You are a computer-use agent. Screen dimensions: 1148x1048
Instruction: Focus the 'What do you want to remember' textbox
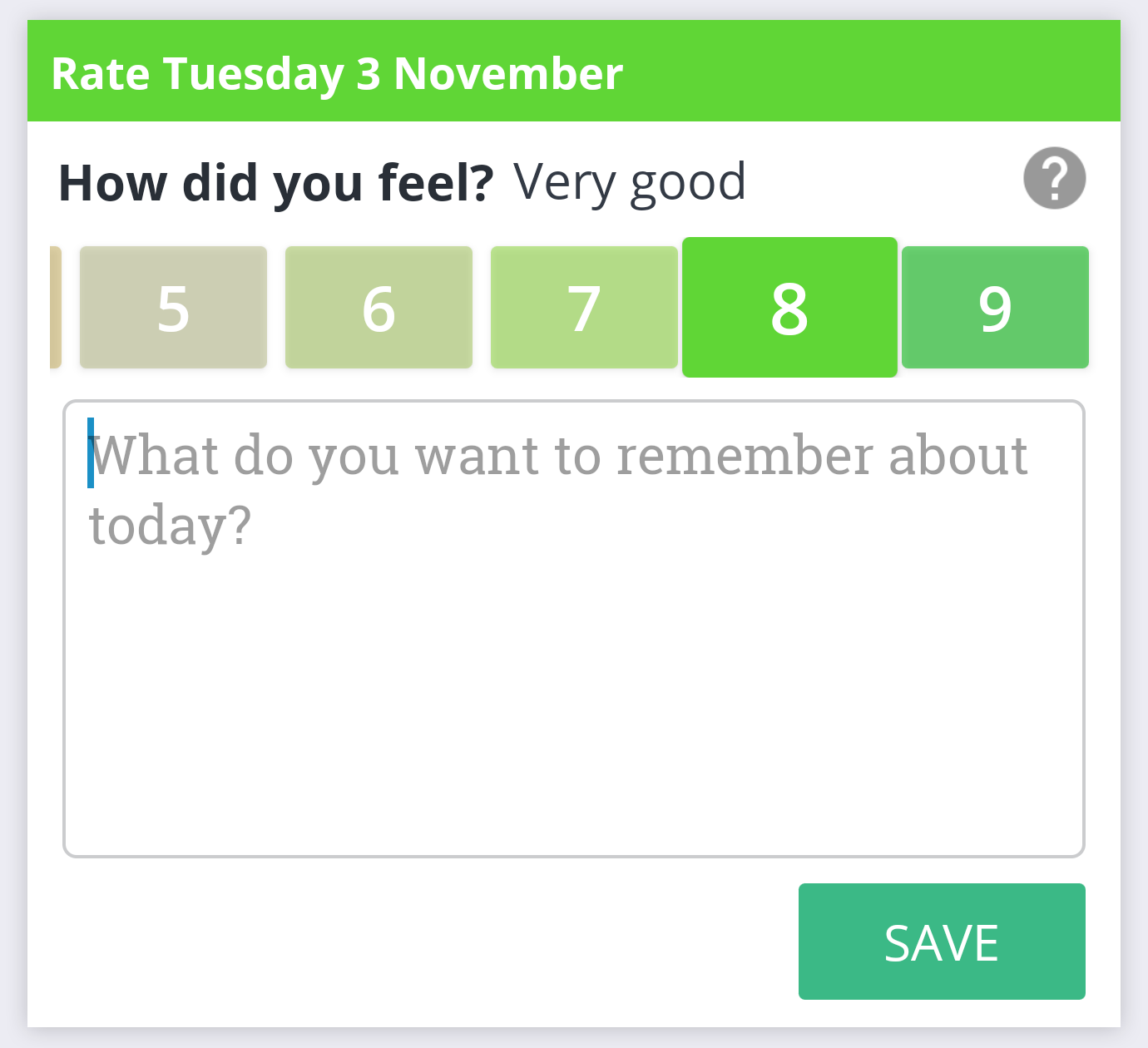click(574, 629)
